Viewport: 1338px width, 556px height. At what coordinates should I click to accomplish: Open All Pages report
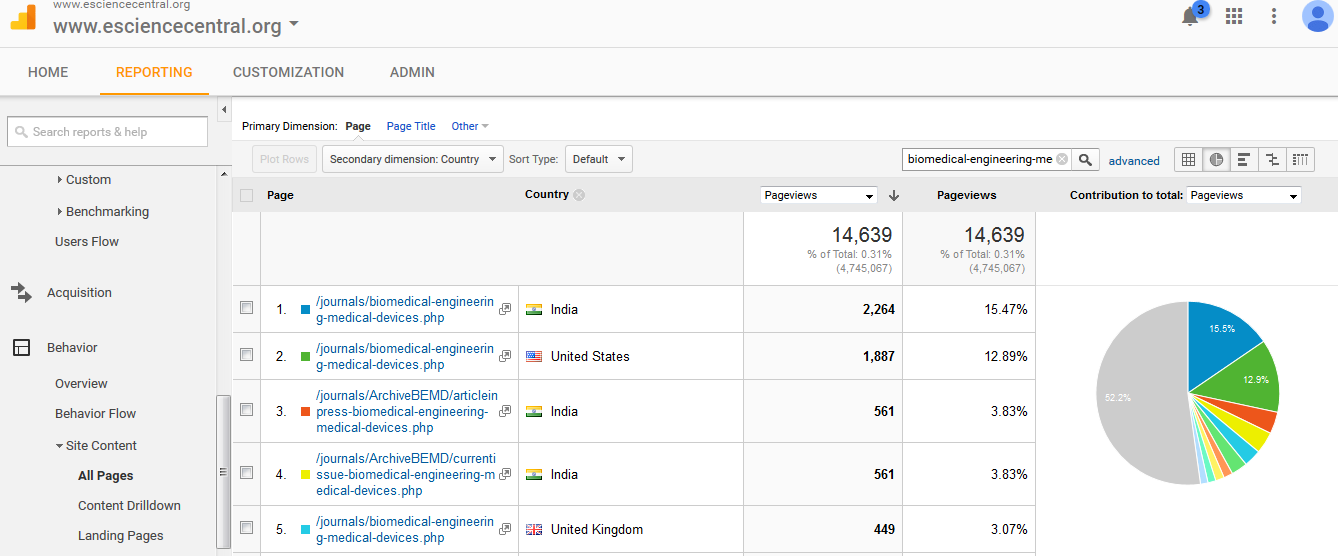[105, 476]
